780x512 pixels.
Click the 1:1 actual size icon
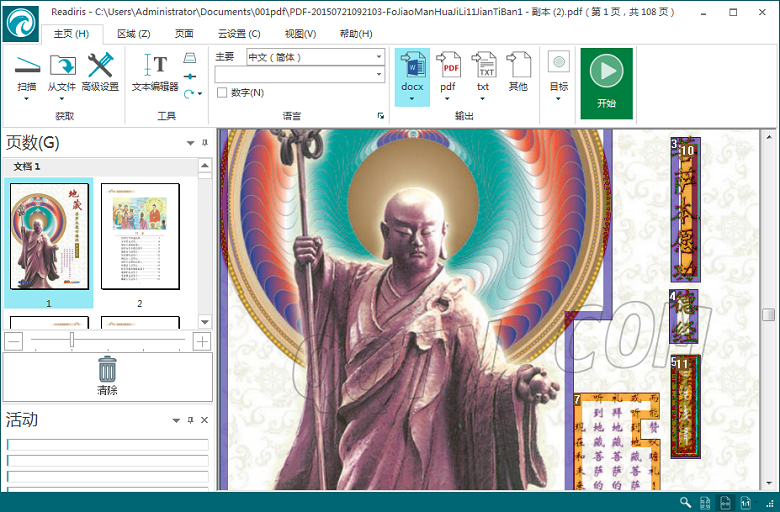click(745, 502)
